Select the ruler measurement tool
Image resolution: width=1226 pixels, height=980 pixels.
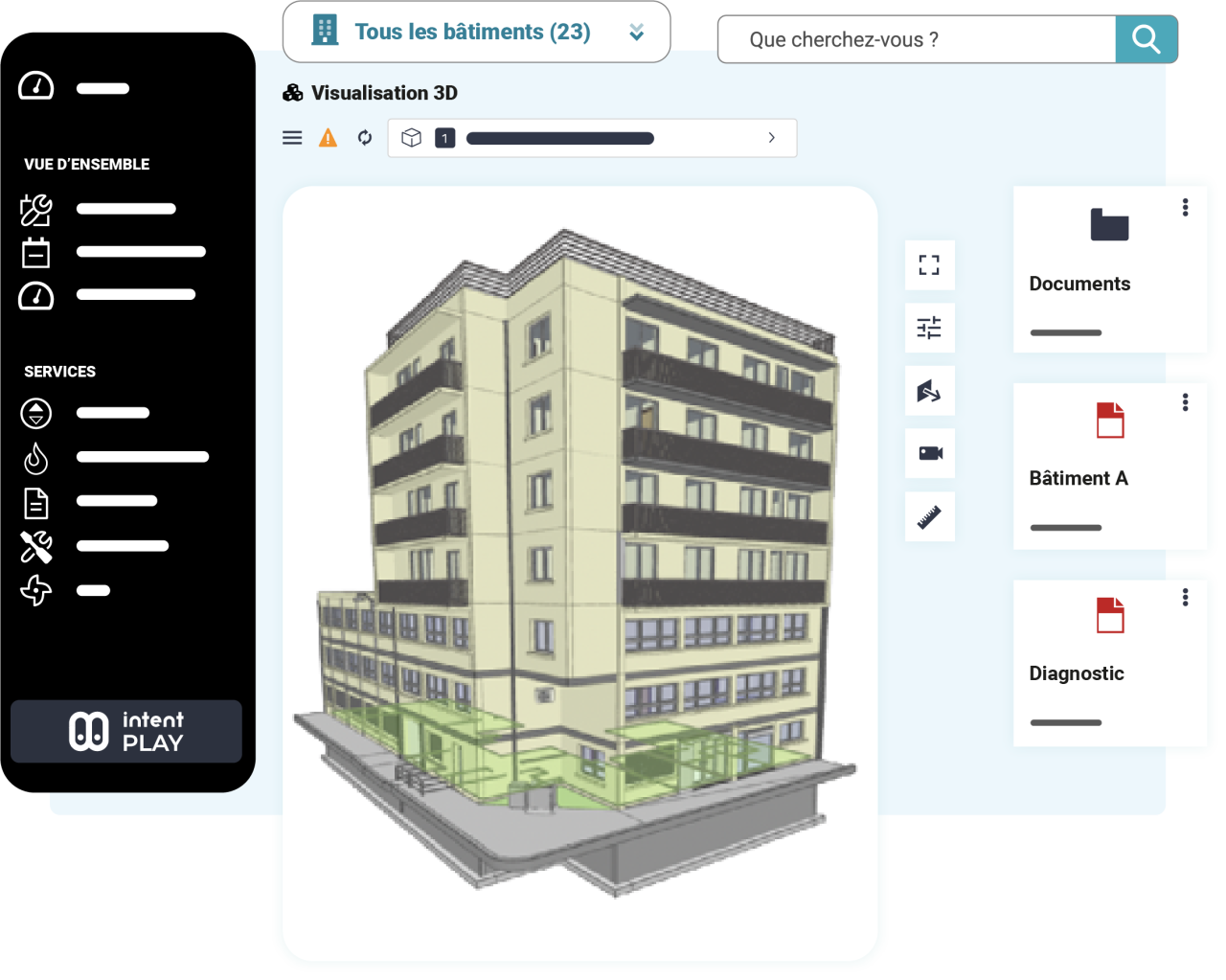coord(929,515)
